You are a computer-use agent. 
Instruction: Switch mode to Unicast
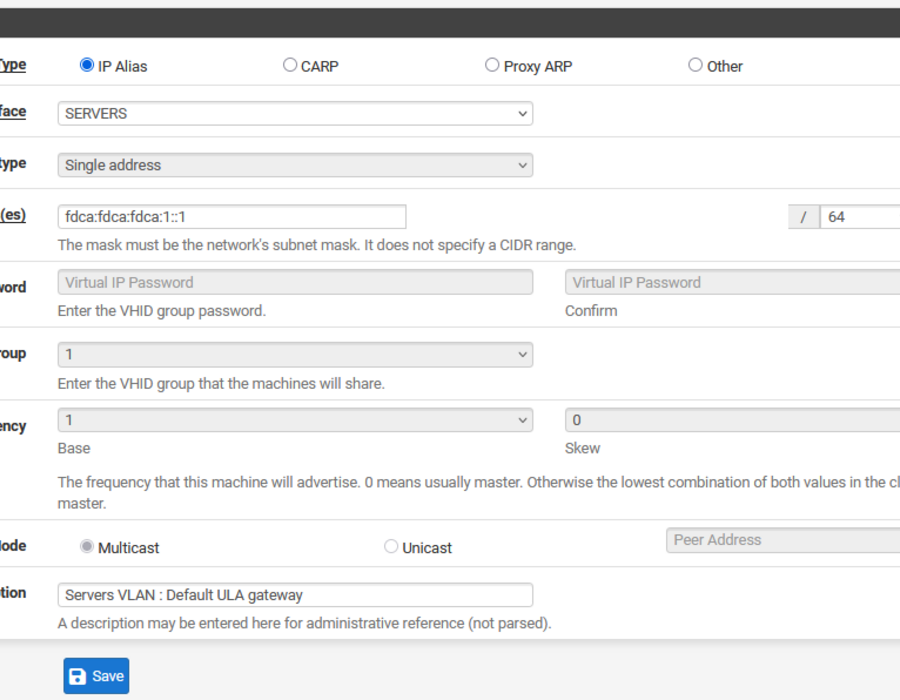pos(391,546)
